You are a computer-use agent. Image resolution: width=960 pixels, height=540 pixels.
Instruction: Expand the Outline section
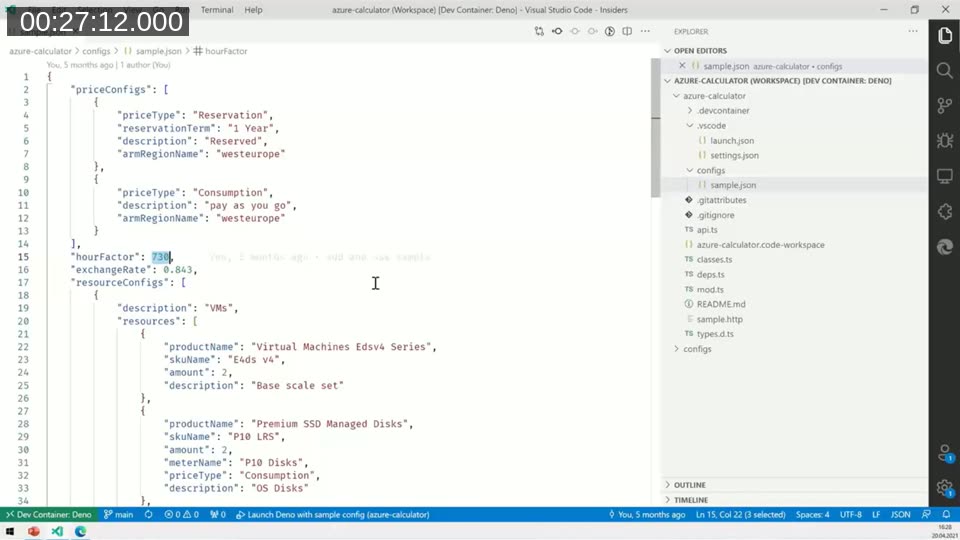[x=690, y=485]
